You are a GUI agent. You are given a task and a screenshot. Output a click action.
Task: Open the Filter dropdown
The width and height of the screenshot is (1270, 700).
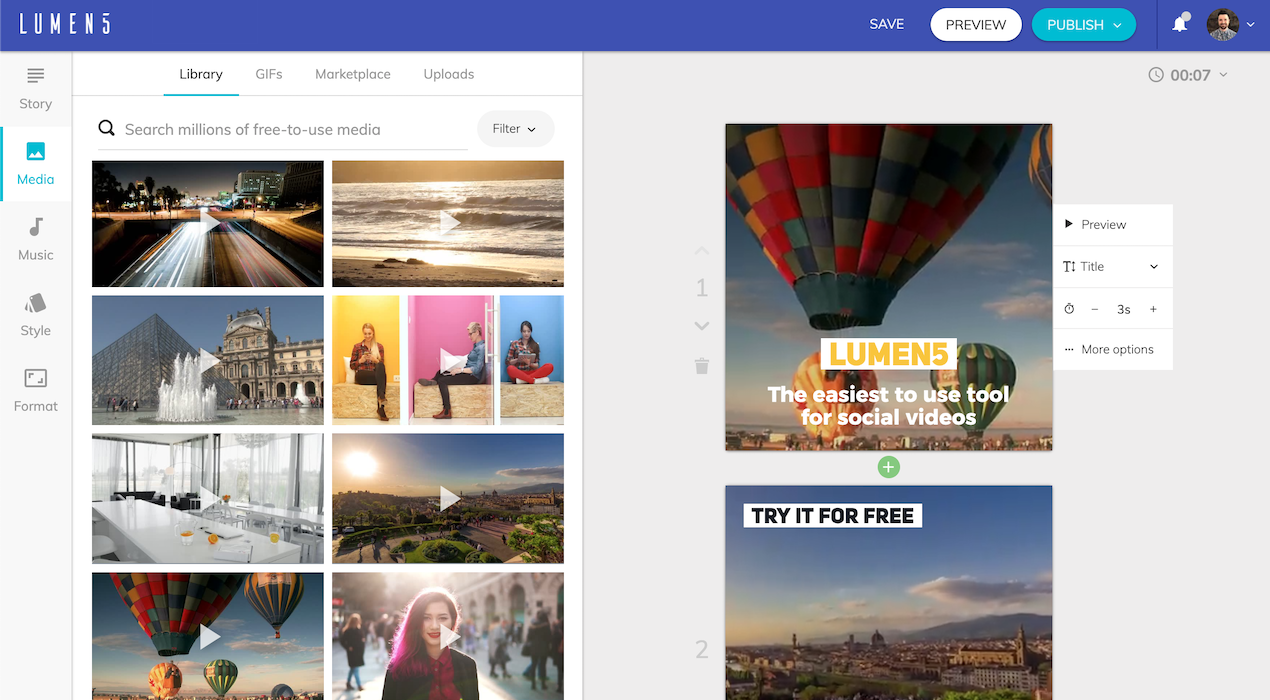[515, 129]
